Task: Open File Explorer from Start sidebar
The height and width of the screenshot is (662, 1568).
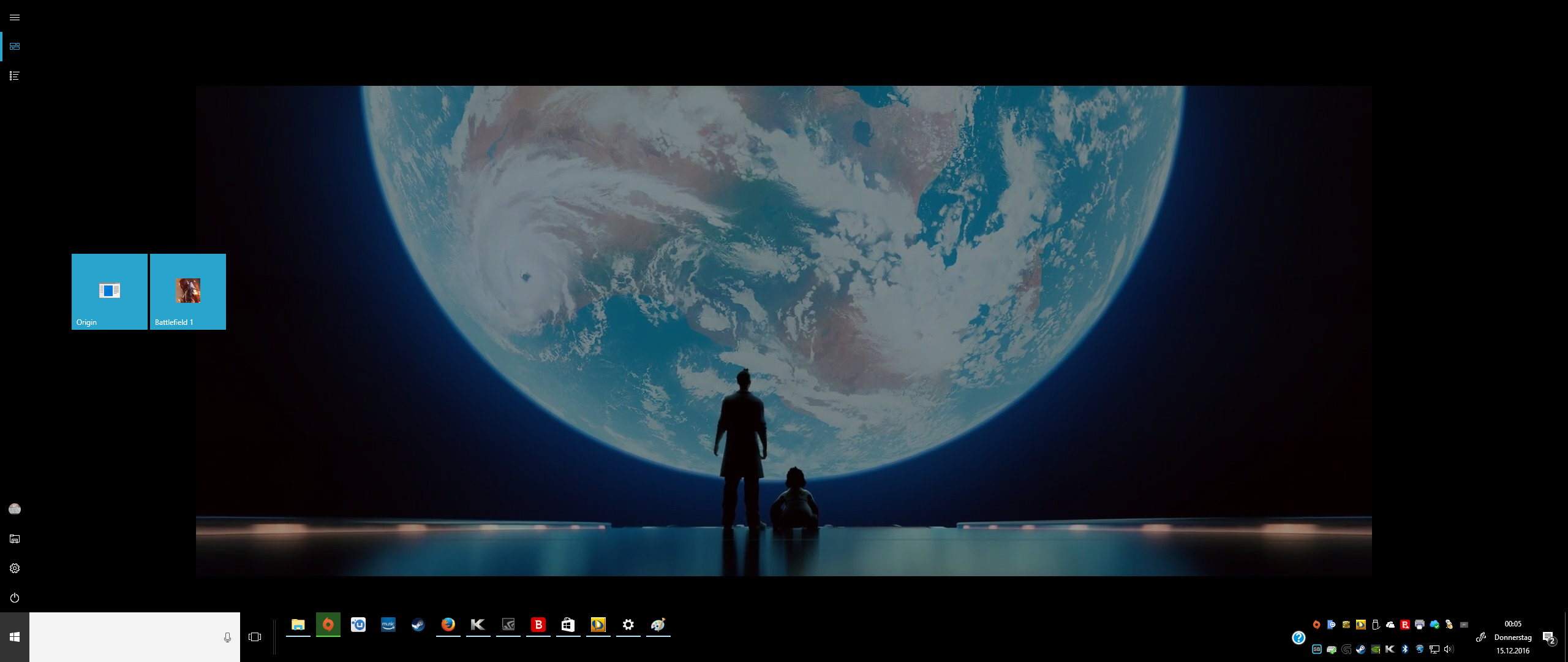Action: pyautogui.click(x=15, y=539)
